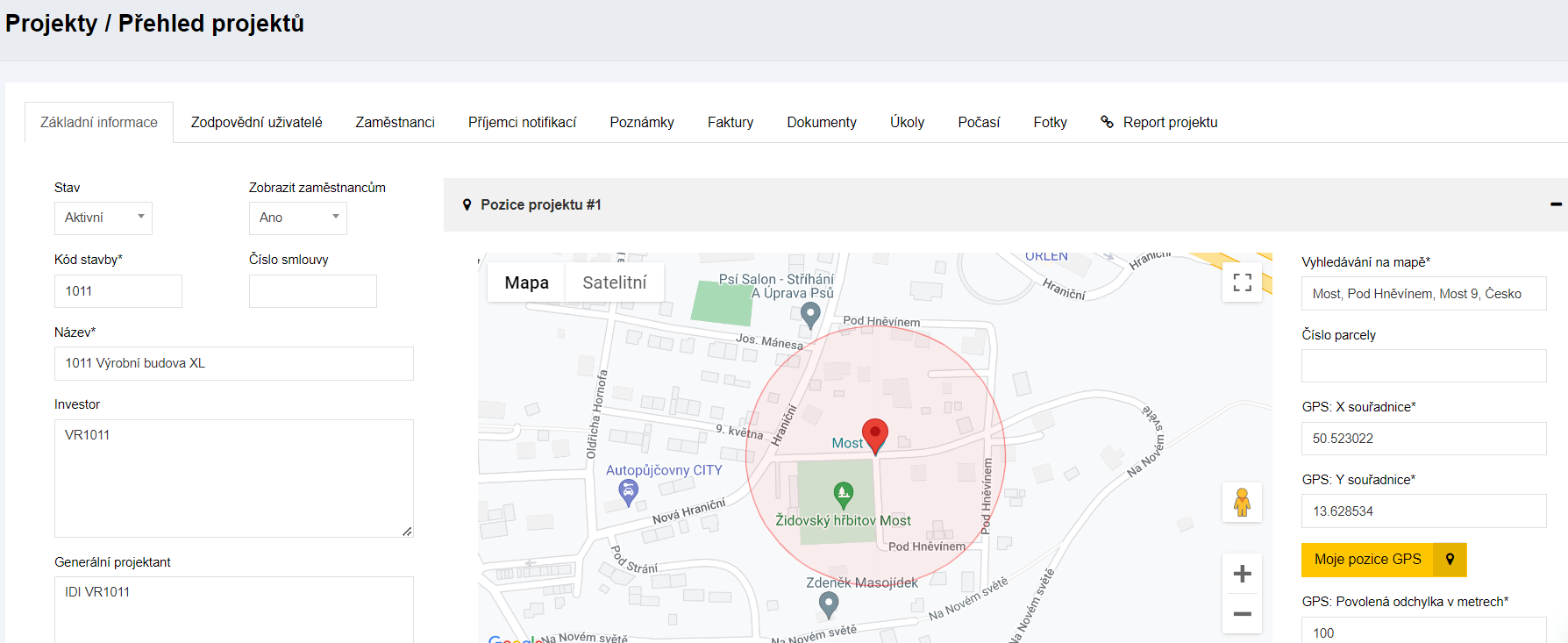Click the red location pin on map
The image size is (1568, 643).
pyautogui.click(x=874, y=433)
